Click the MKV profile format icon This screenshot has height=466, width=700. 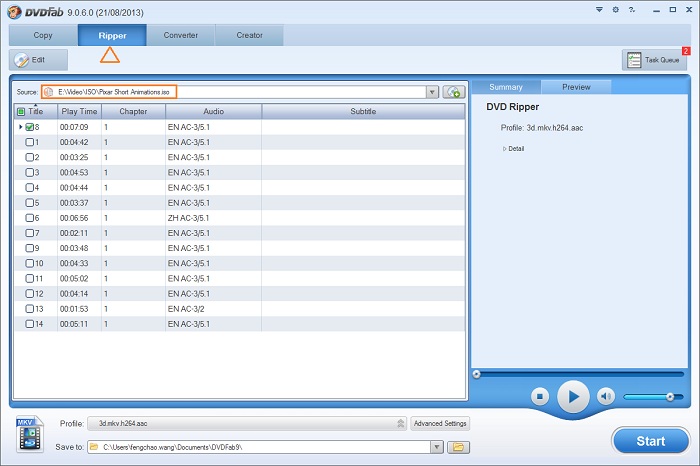pos(29,434)
